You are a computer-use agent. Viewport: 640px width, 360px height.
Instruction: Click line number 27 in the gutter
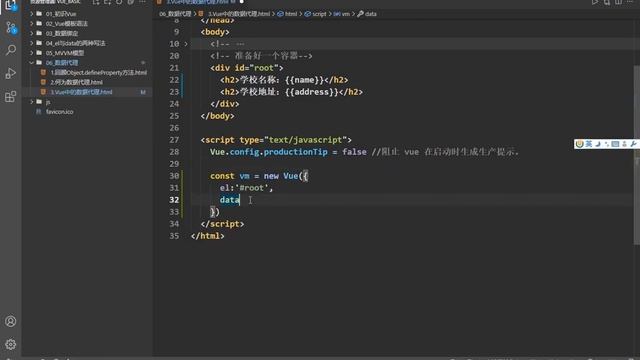pos(174,140)
